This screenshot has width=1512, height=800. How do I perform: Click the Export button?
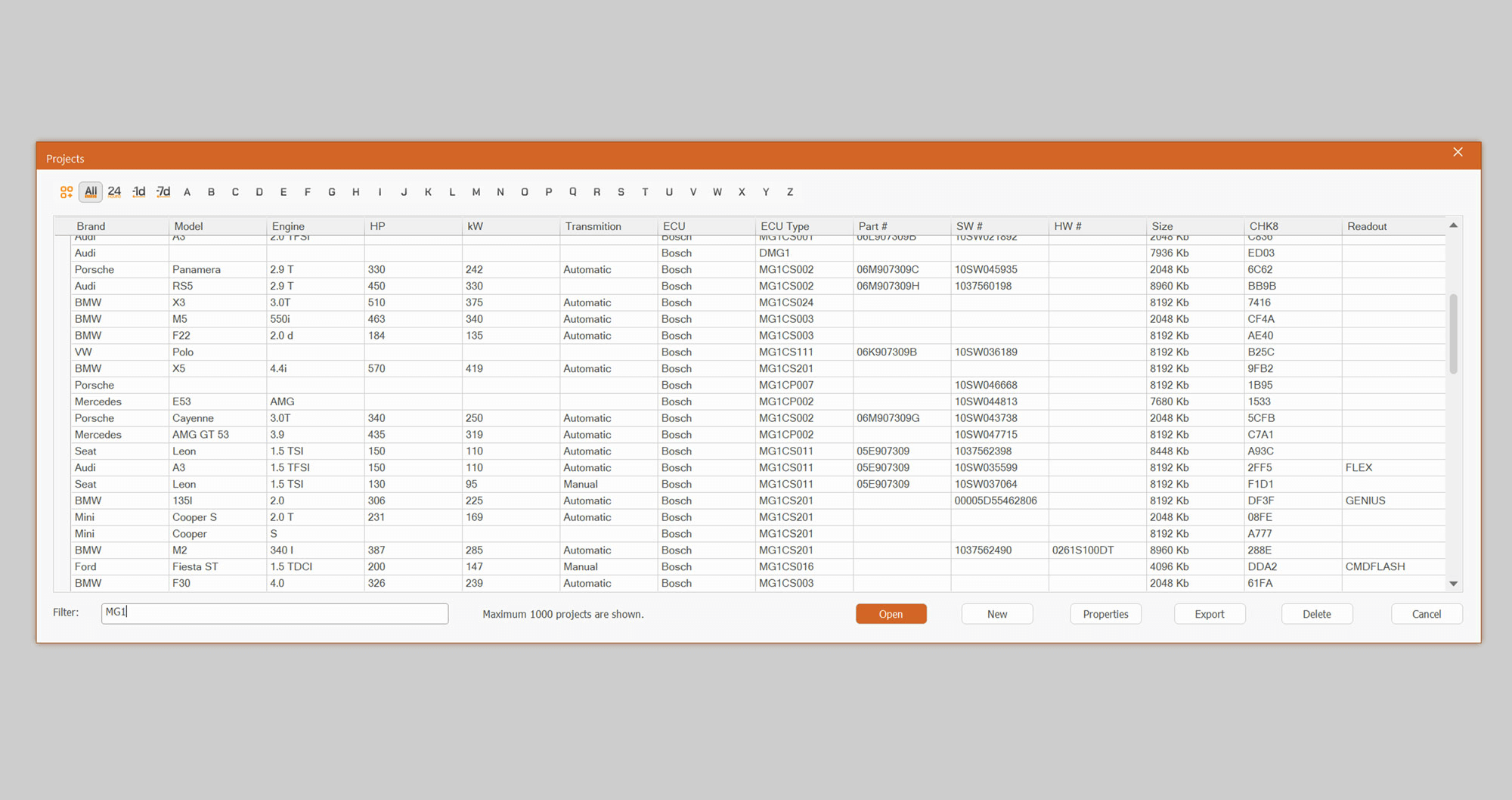click(x=1210, y=614)
